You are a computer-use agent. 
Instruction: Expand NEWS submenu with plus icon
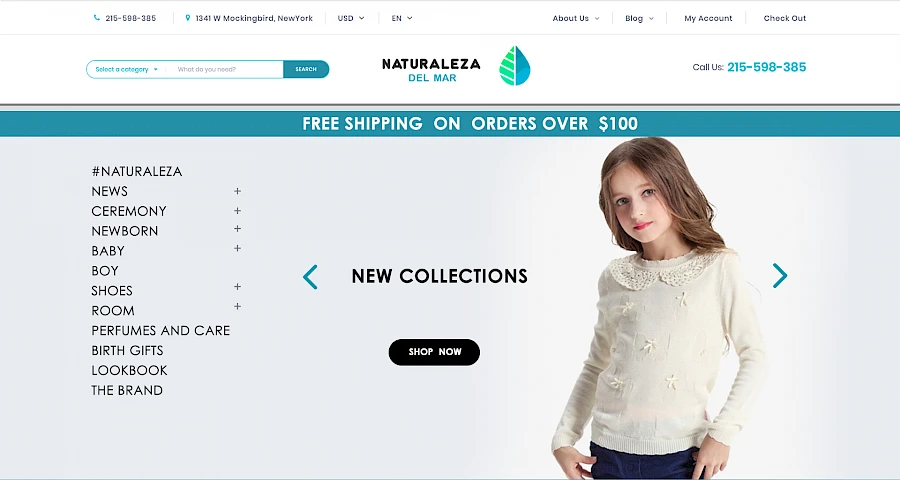237,191
